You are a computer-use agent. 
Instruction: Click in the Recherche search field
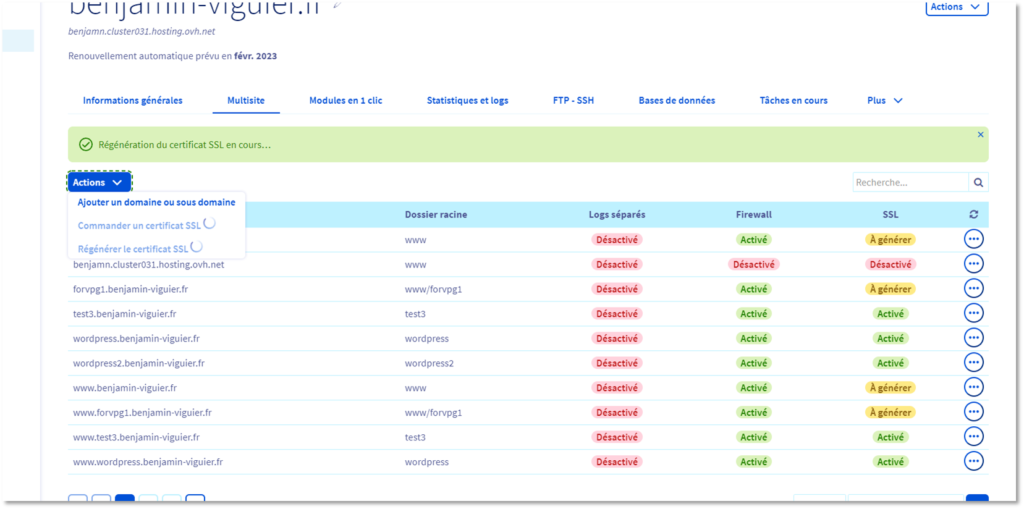(x=909, y=183)
